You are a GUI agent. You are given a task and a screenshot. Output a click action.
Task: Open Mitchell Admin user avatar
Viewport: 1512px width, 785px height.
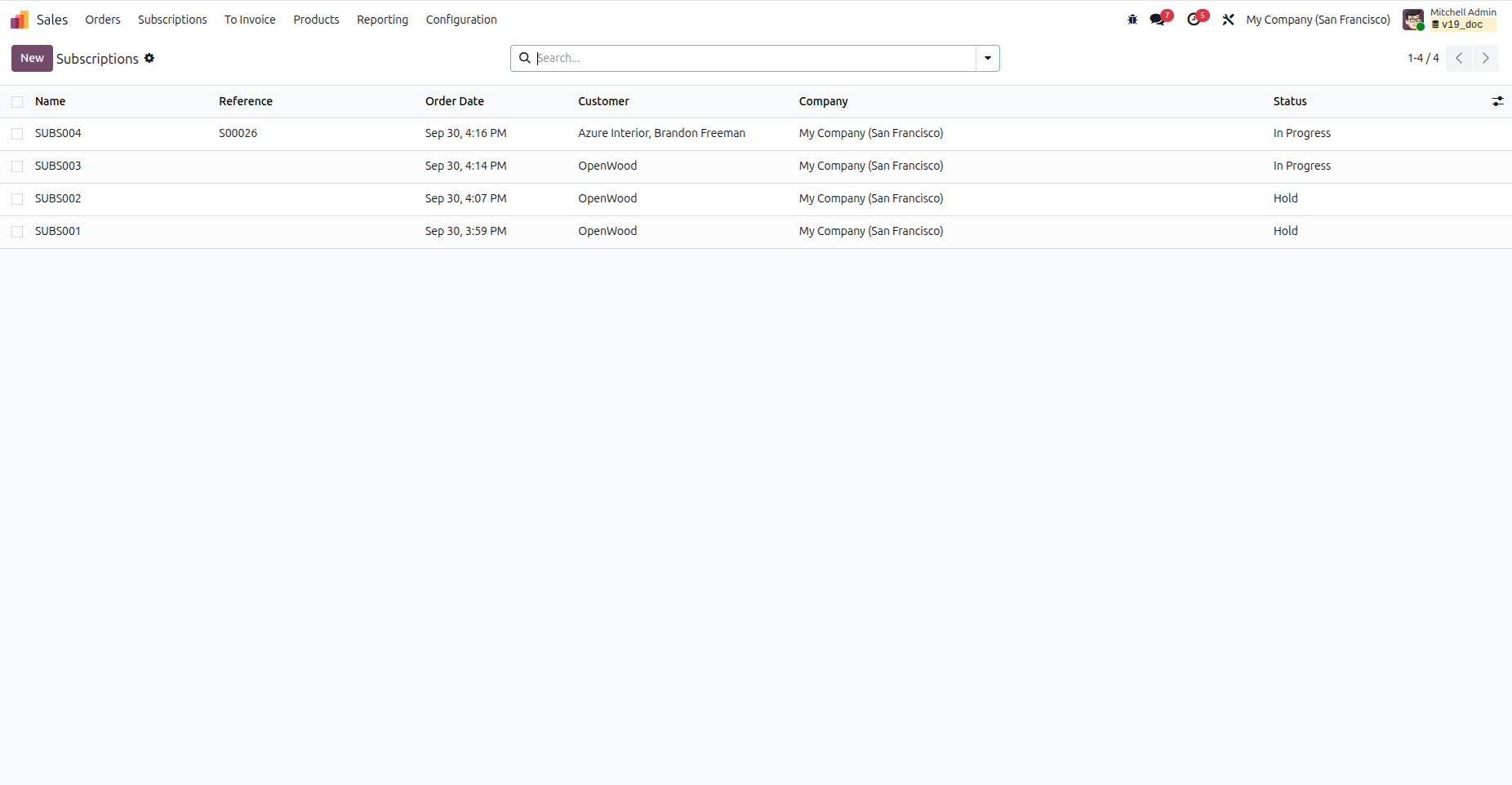[x=1413, y=20]
